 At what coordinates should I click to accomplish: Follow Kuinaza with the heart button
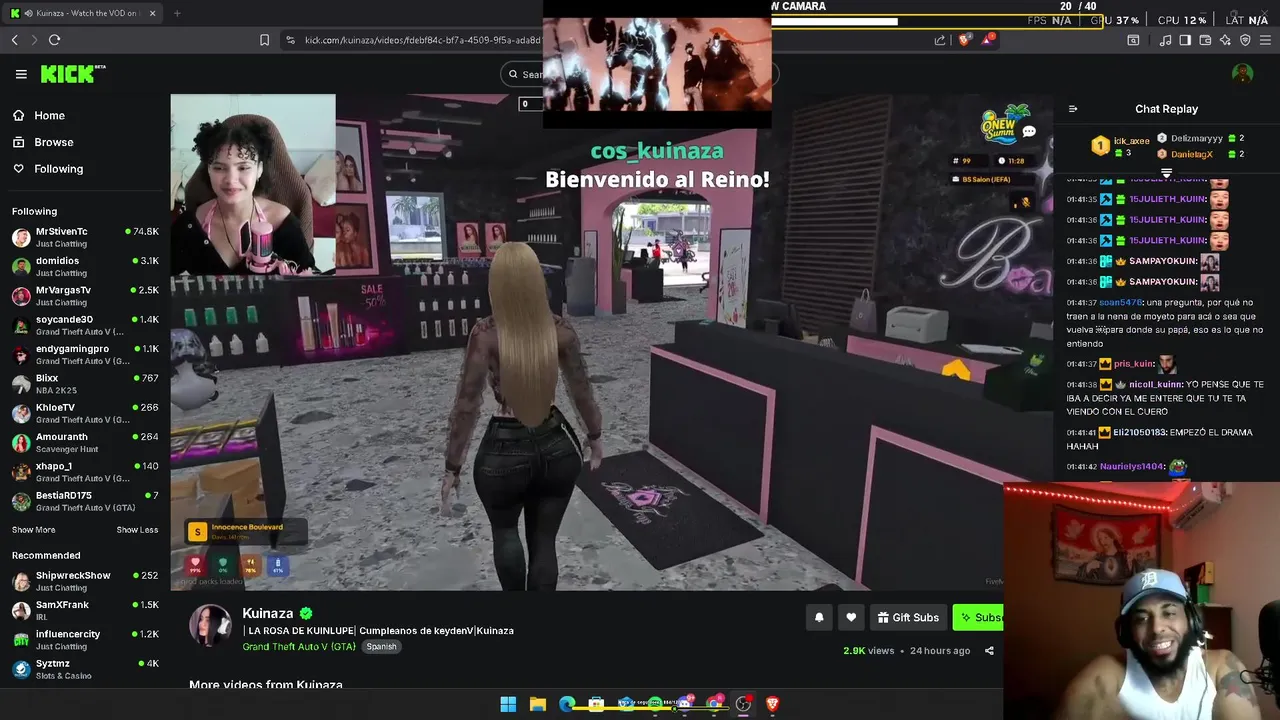pos(851,618)
